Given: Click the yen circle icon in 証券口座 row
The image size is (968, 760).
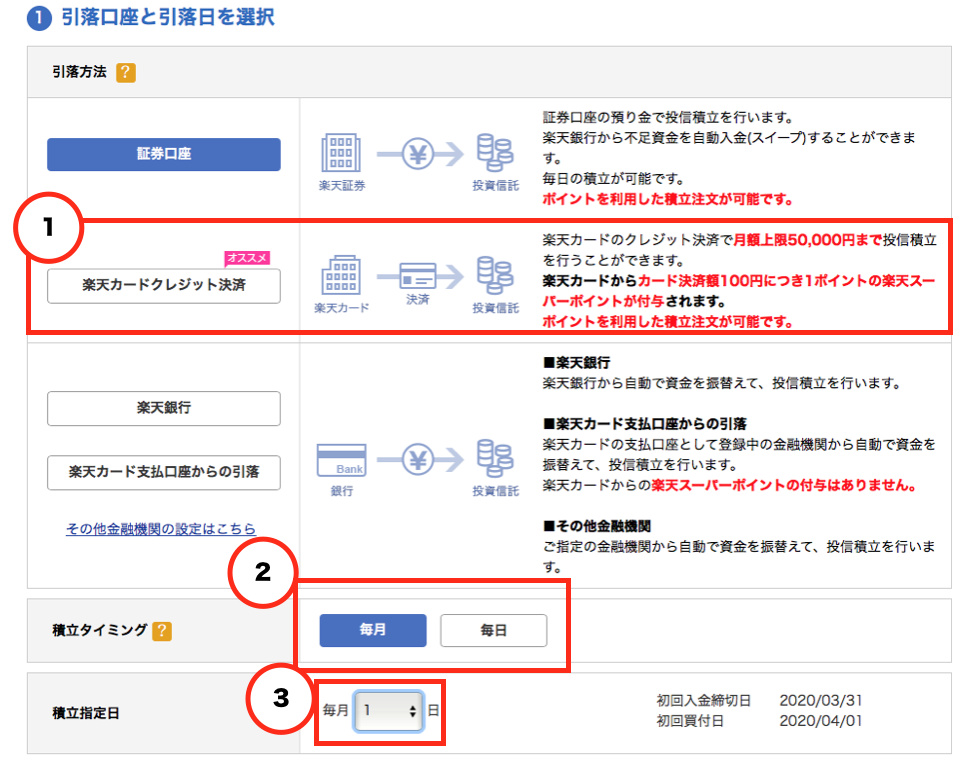Looking at the screenshot, I should pyautogui.click(x=418, y=153).
